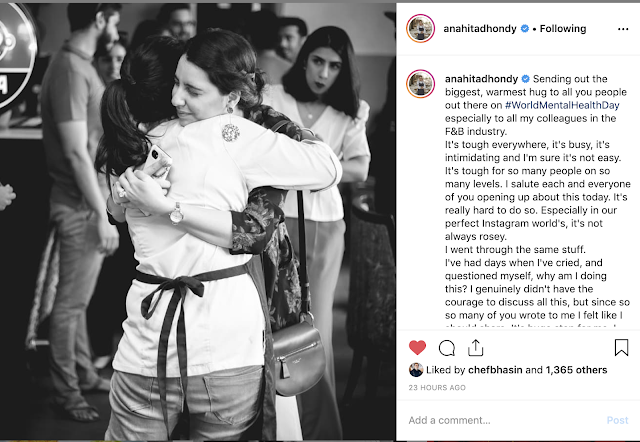View anahitadhondy story from header profile picture

pyautogui.click(x=420, y=29)
